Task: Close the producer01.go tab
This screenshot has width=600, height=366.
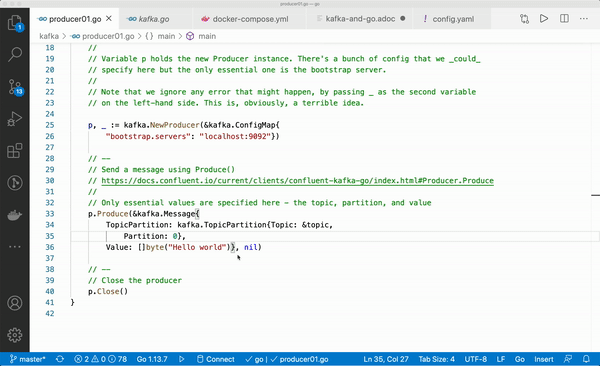Action: click(109, 18)
